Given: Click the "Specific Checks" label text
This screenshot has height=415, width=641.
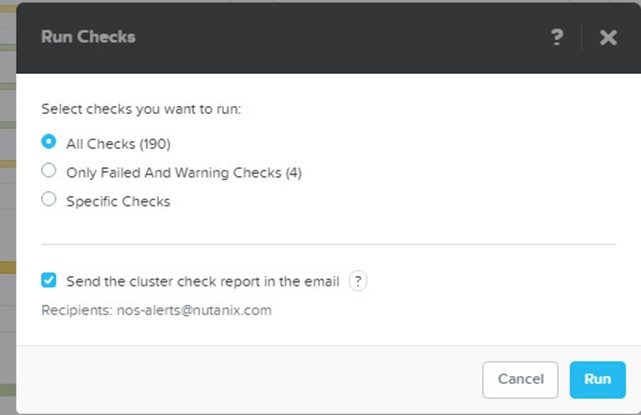Looking at the screenshot, I should click(119, 201).
